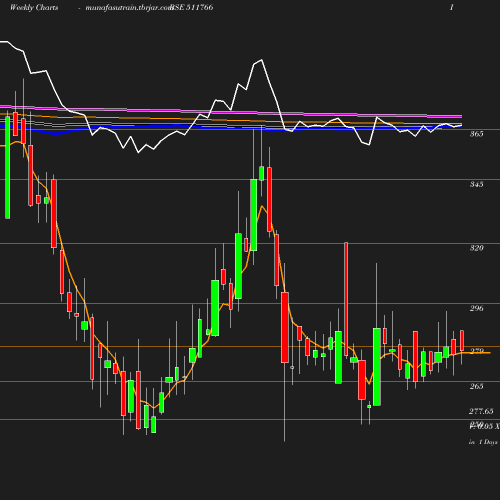Viewport: 500px width, 500px height.
Task: Click the tall green candle below 345 peak
Action: (x=254, y=215)
